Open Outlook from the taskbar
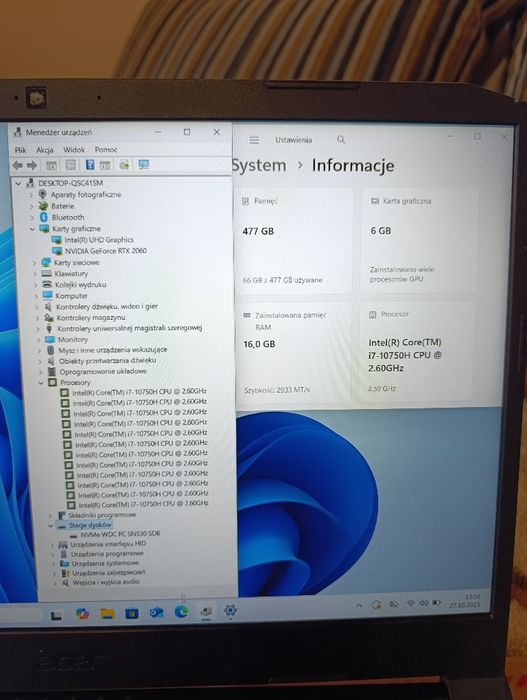527x700 pixels. click(156, 612)
